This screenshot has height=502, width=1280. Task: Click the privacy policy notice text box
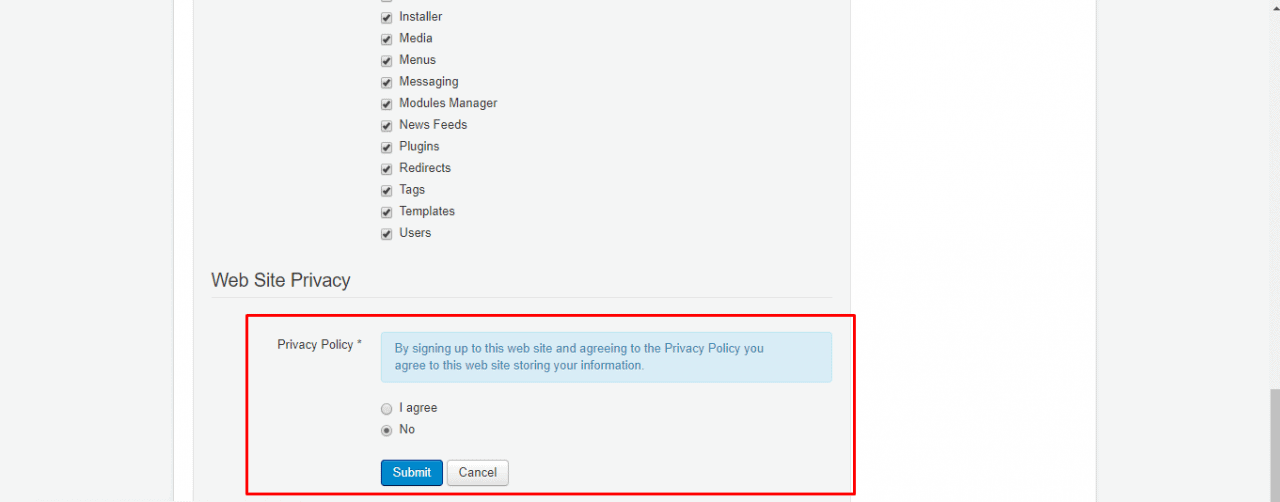606,357
